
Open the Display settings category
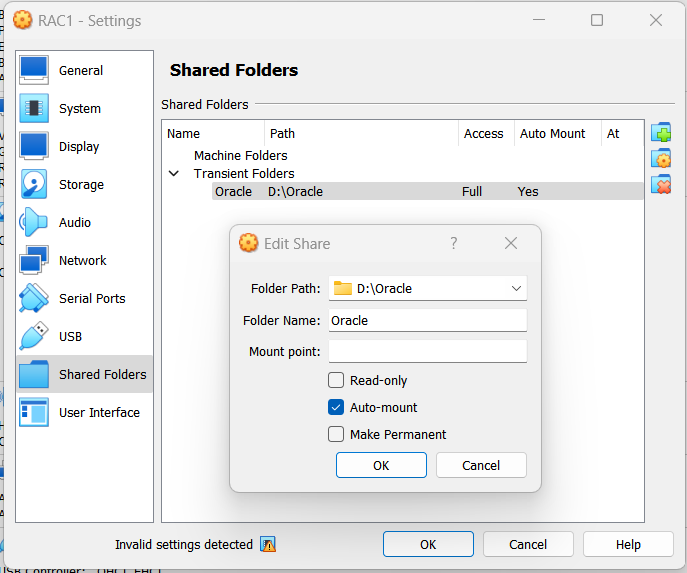point(84,146)
